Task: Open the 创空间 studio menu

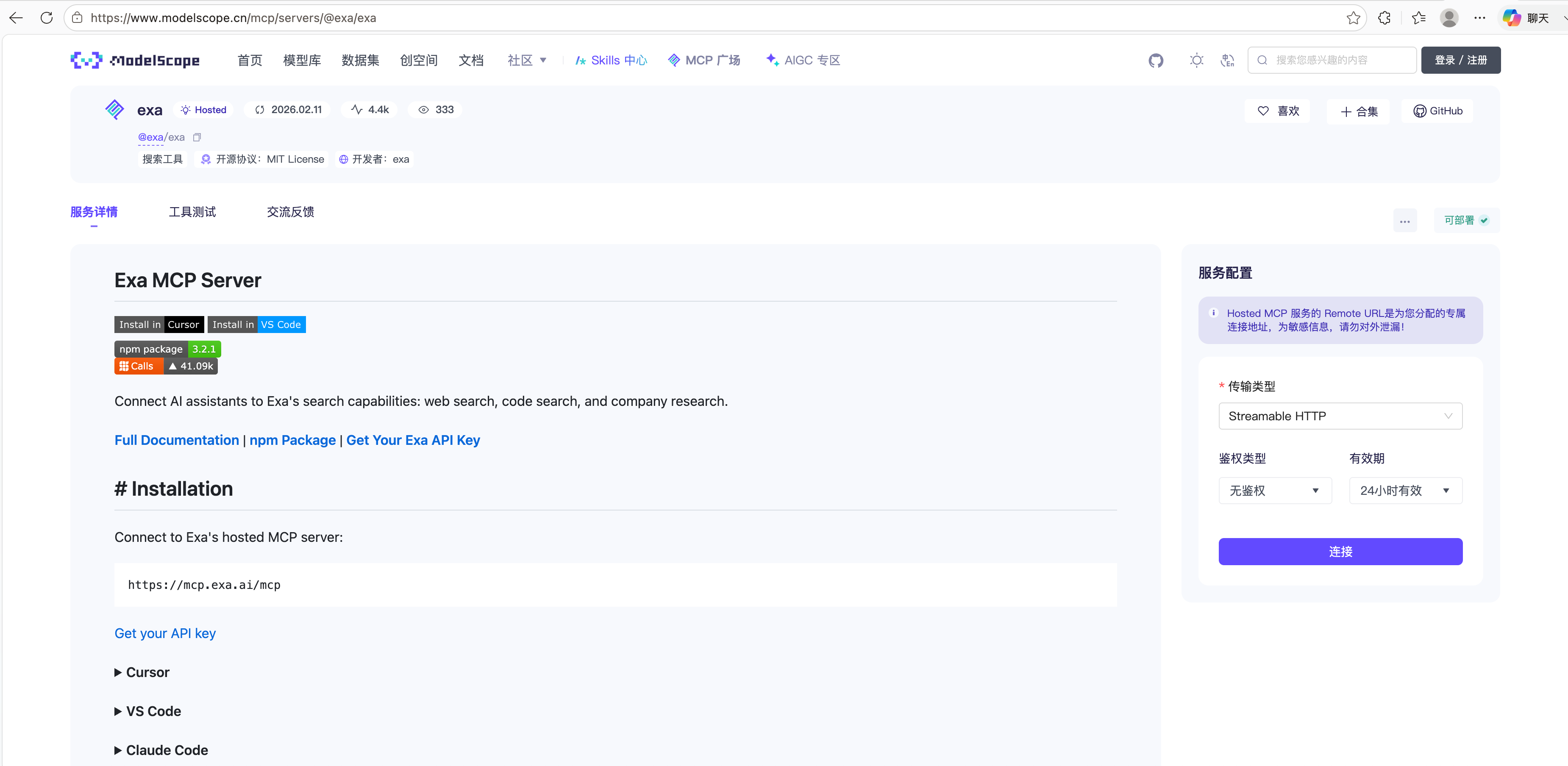Action: [418, 60]
